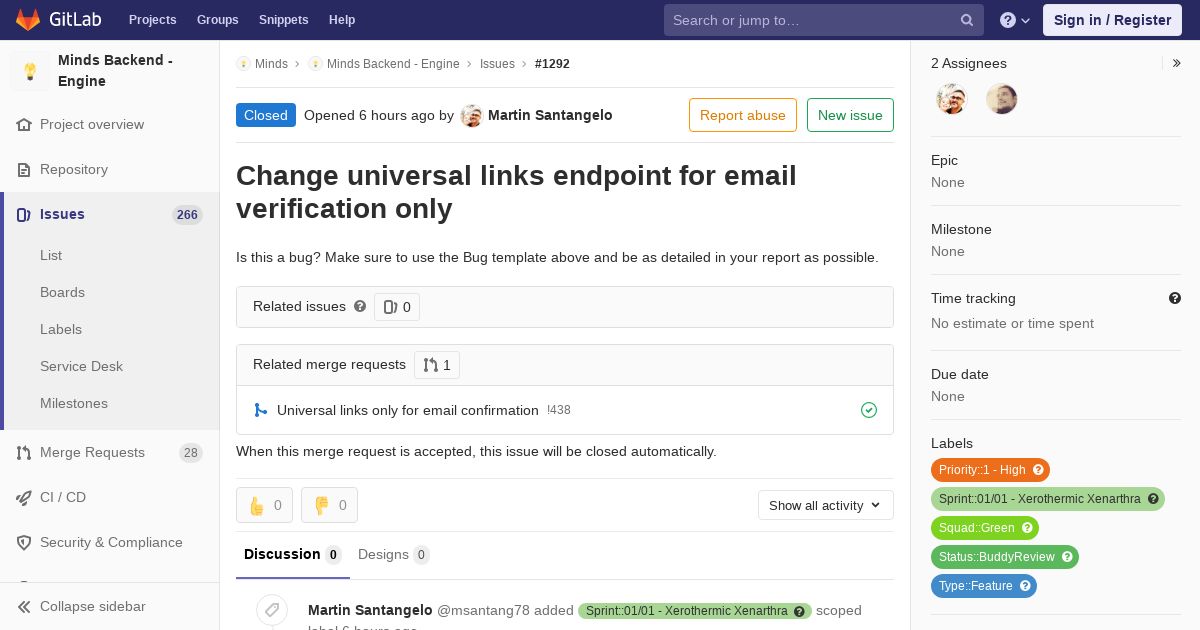Click help icon on Type::Feature label
Viewport: 1200px width, 630px height.
click(1025, 586)
